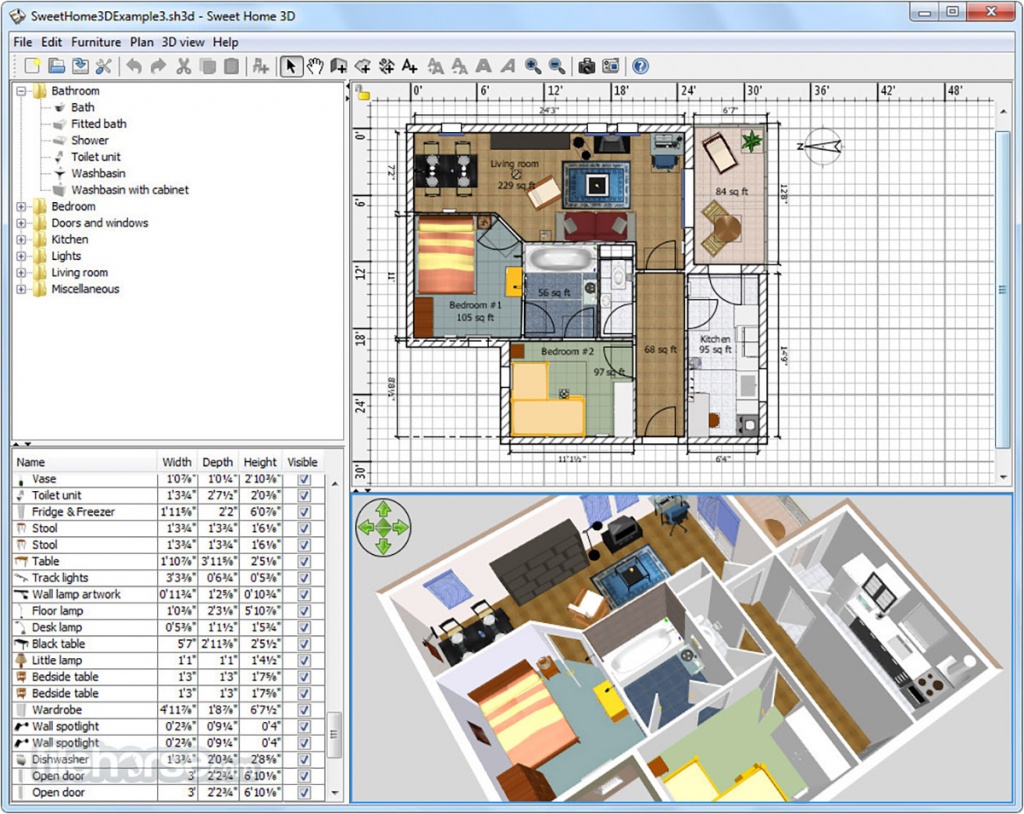Uncheck the Visible box for Vase

(304, 479)
